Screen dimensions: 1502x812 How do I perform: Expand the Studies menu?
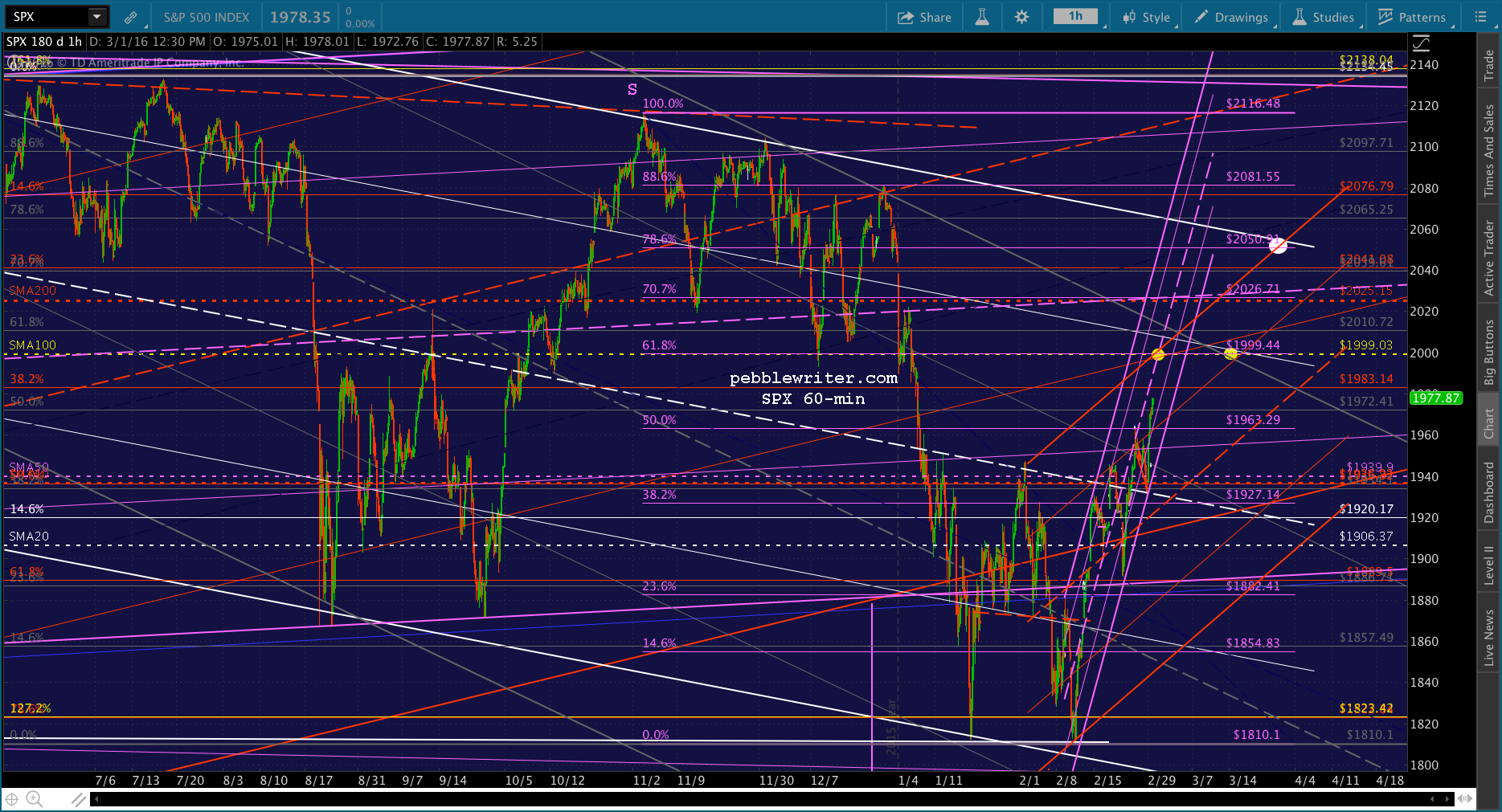[1324, 17]
